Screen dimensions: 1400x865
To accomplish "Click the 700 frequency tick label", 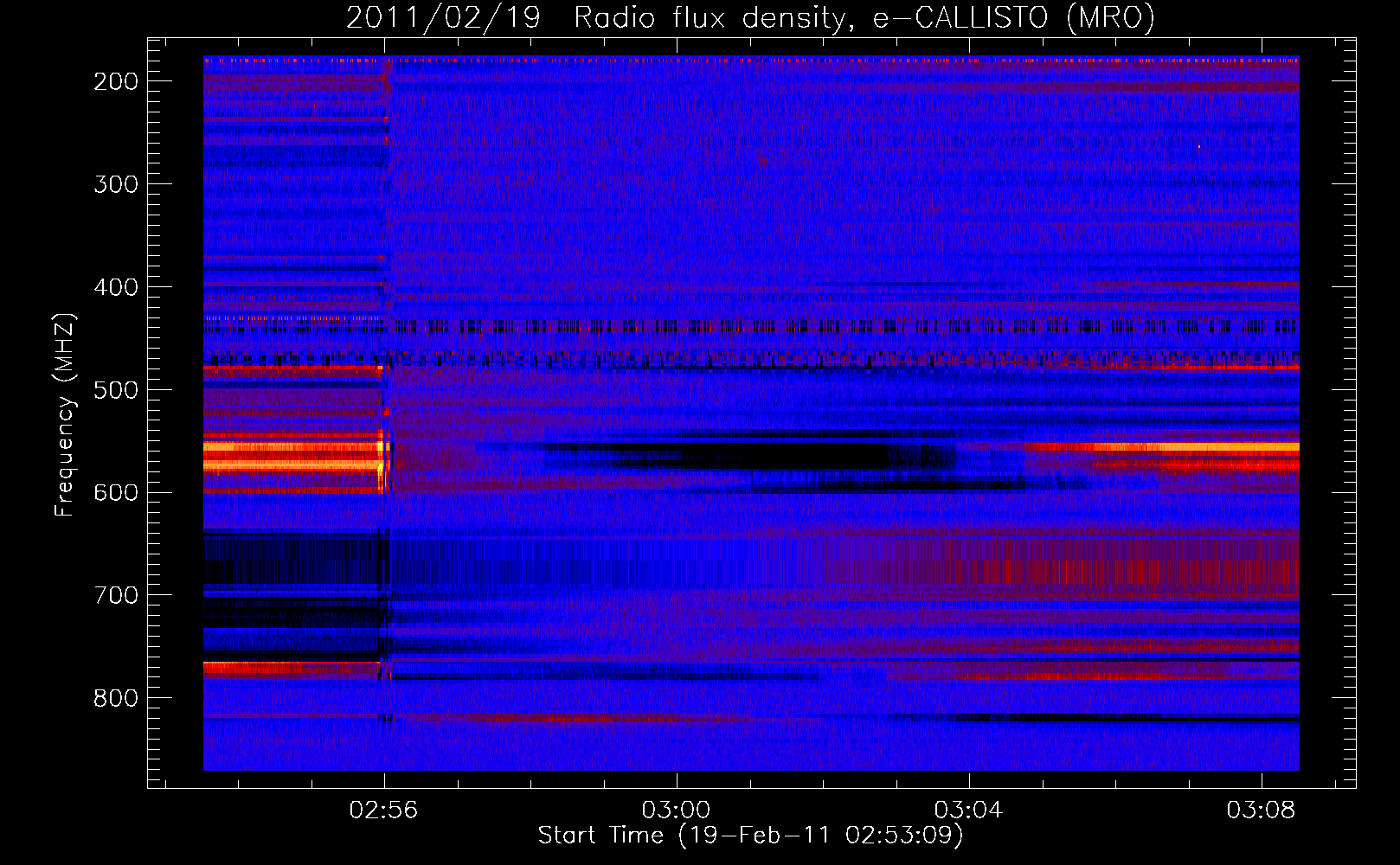I will tap(116, 595).
